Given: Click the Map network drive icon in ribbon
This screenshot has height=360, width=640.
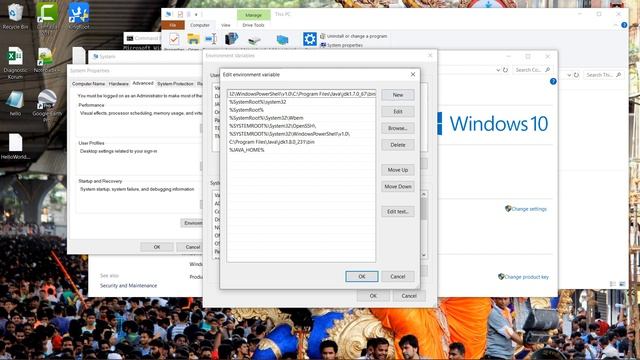Looking at the screenshot, I should click(254, 40).
